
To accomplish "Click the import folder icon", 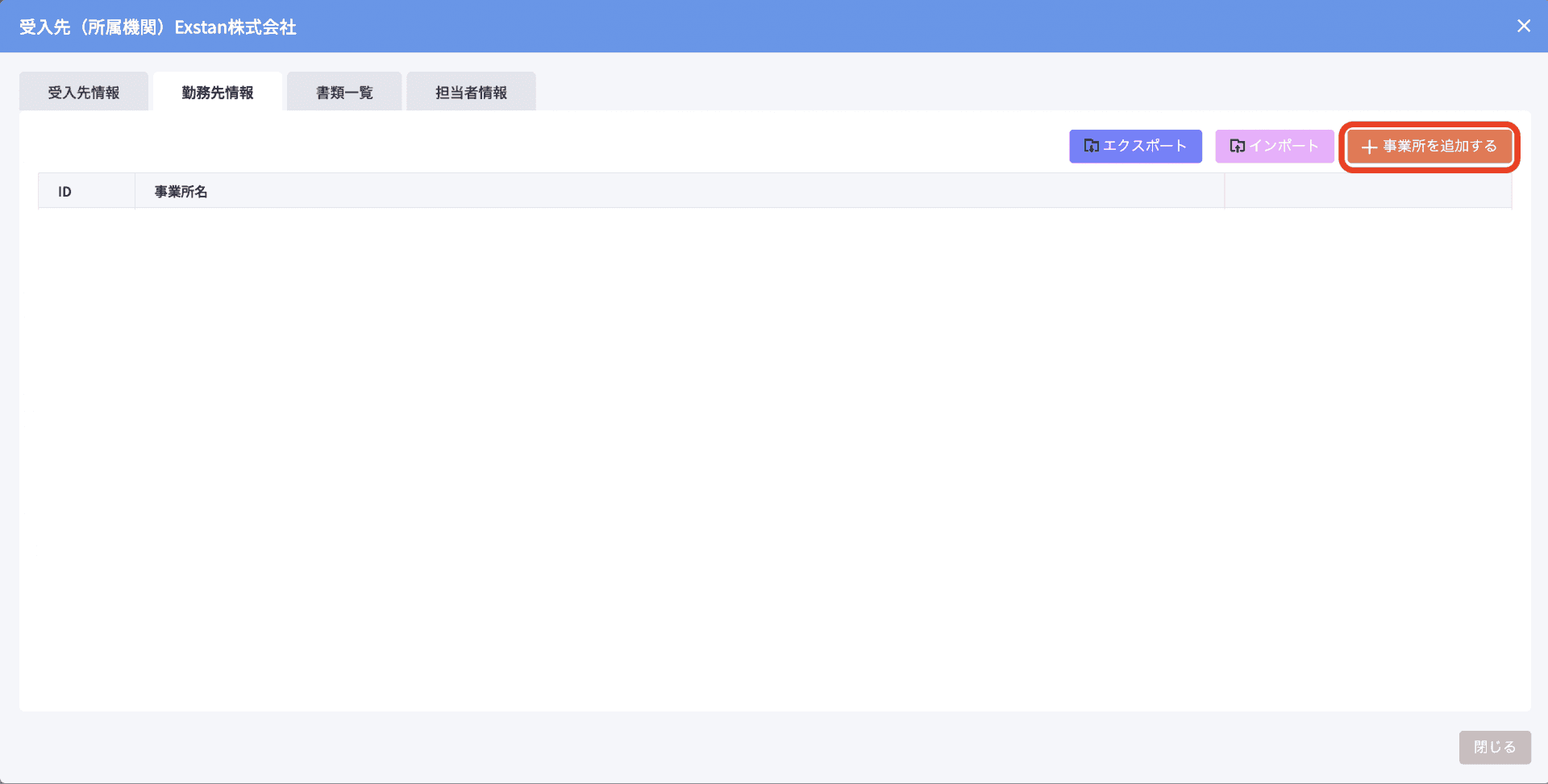I will pyautogui.click(x=1237, y=146).
